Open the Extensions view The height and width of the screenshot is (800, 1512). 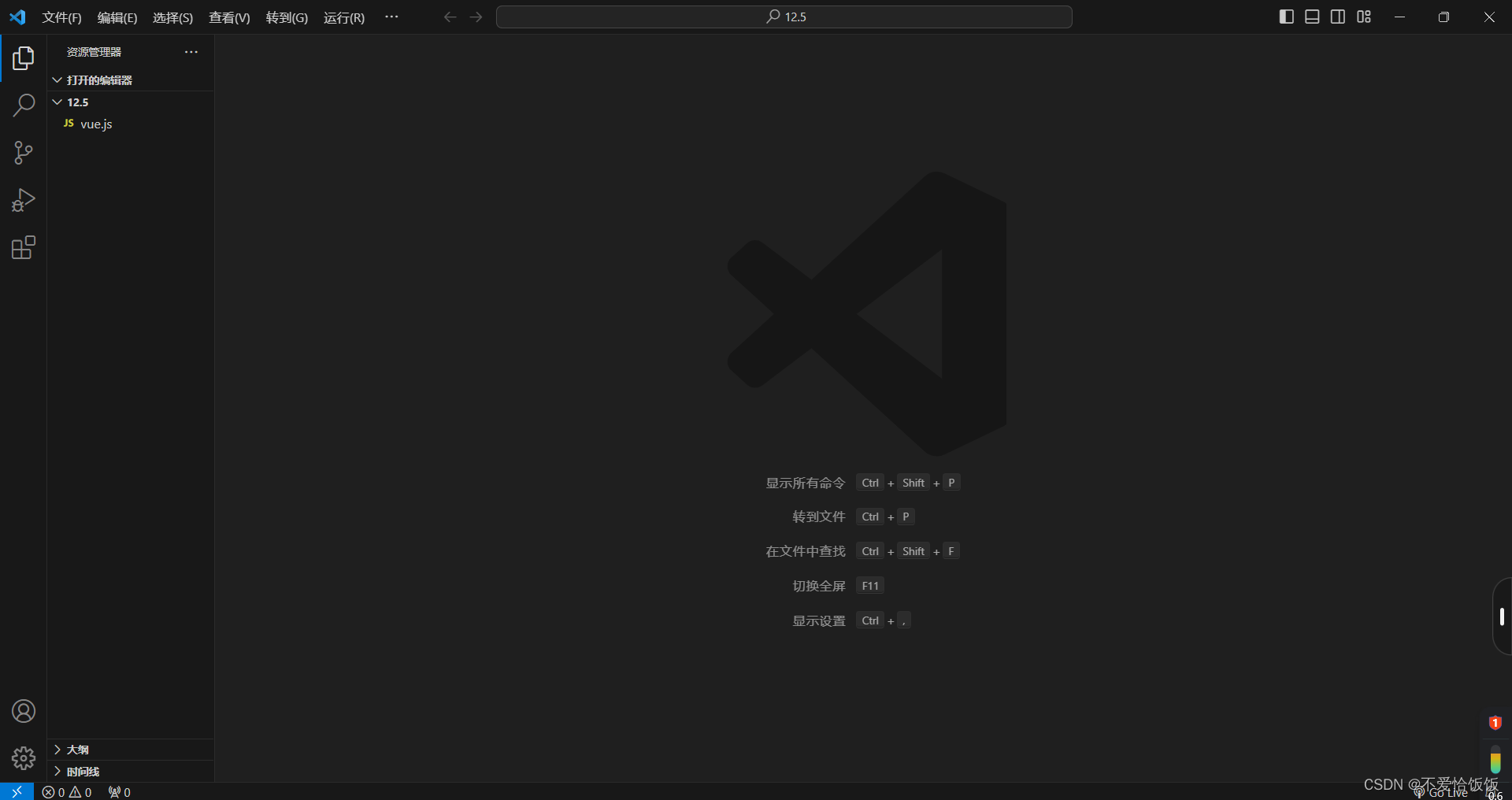pos(24,248)
